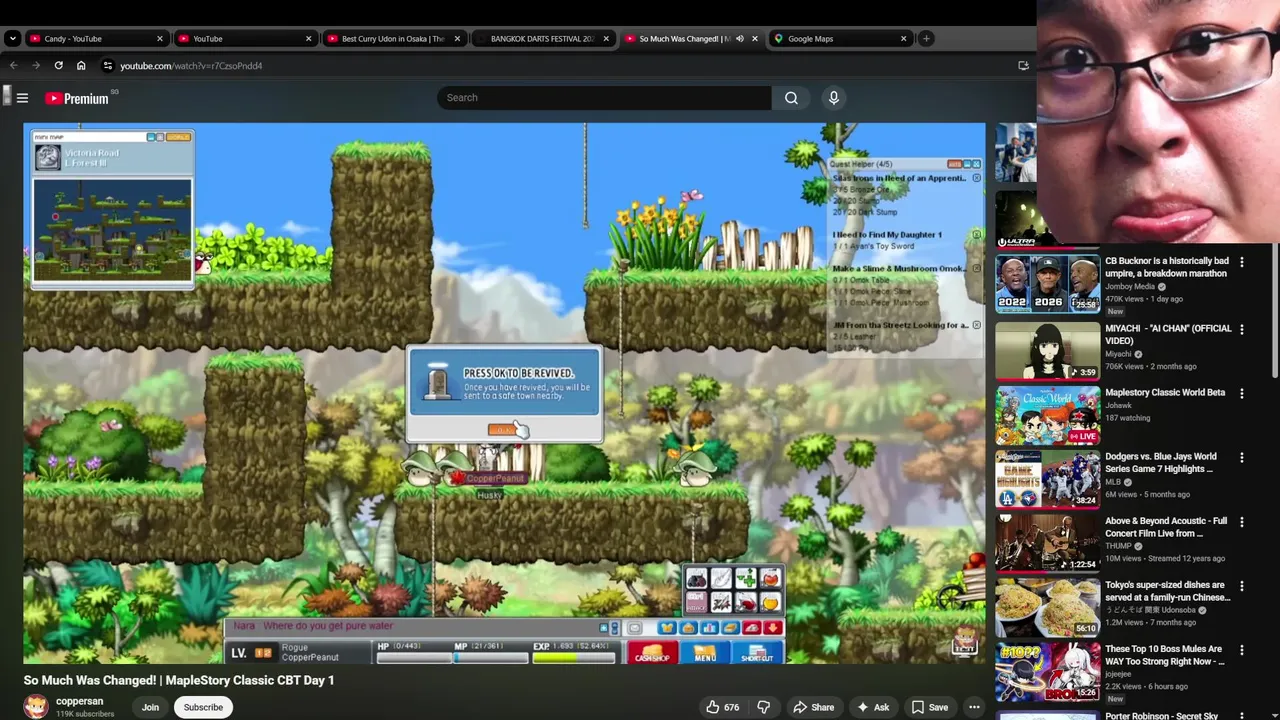Viewport: 1280px width, 720px height.
Task: Close the BANGKOK DARTS FESTIVAL tab
Action: pos(606,39)
